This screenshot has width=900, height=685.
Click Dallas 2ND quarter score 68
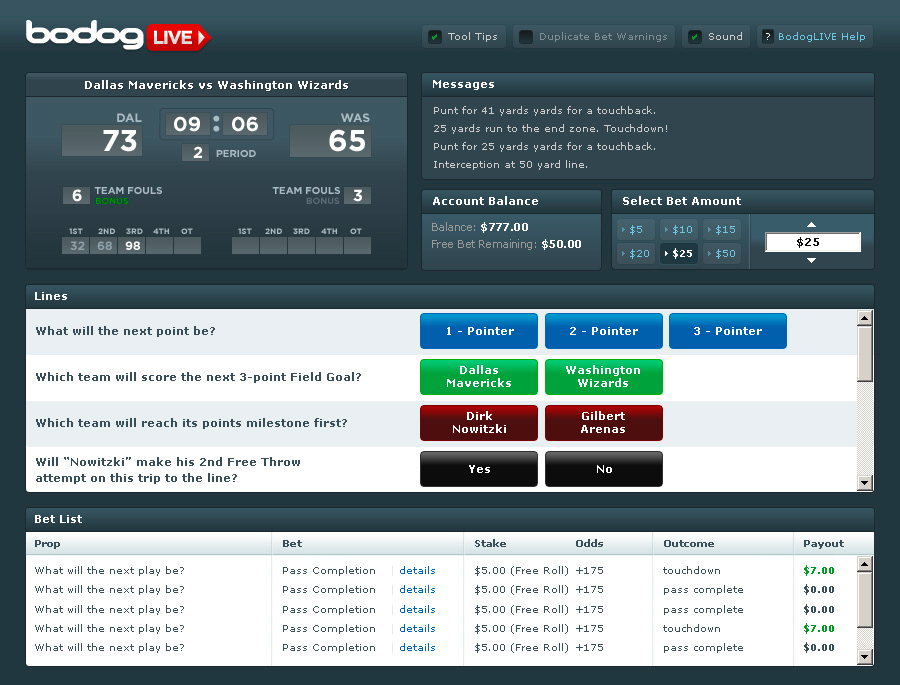point(104,246)
